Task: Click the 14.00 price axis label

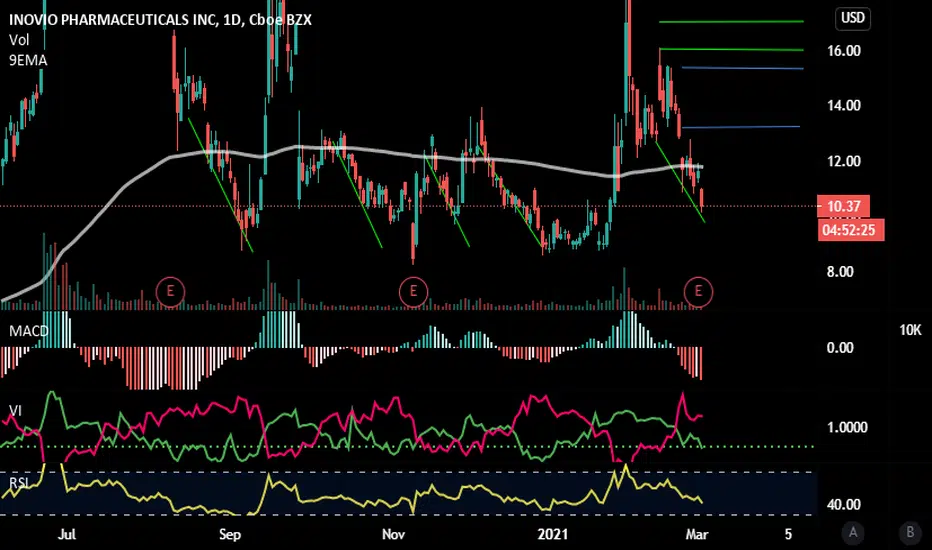Action: tap(843, 106)
